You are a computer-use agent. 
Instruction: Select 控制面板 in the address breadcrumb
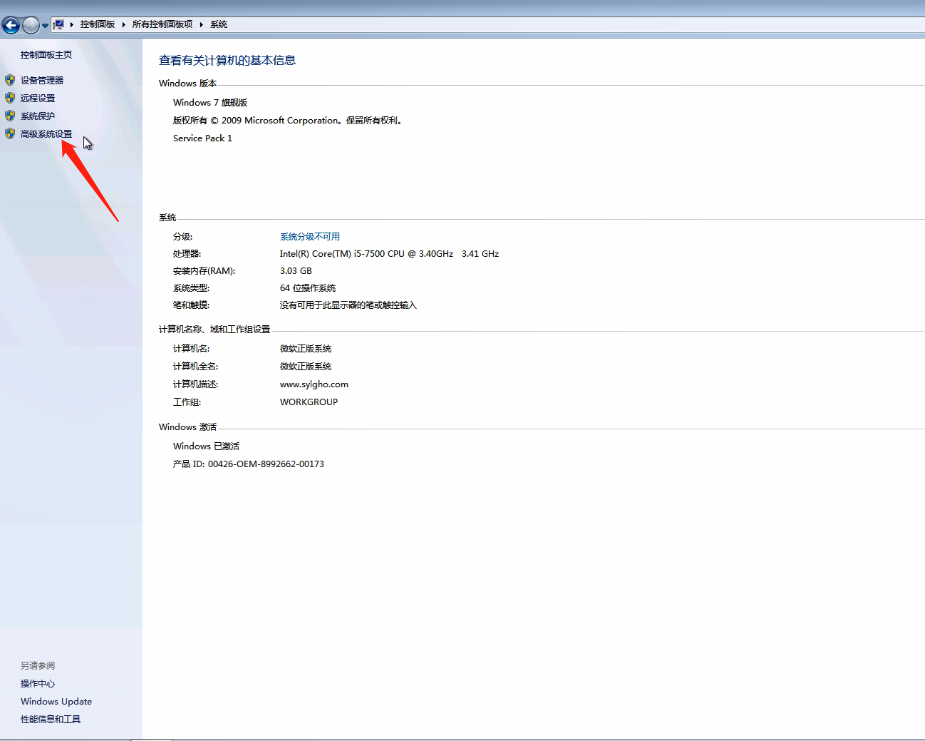click(97, 24)
